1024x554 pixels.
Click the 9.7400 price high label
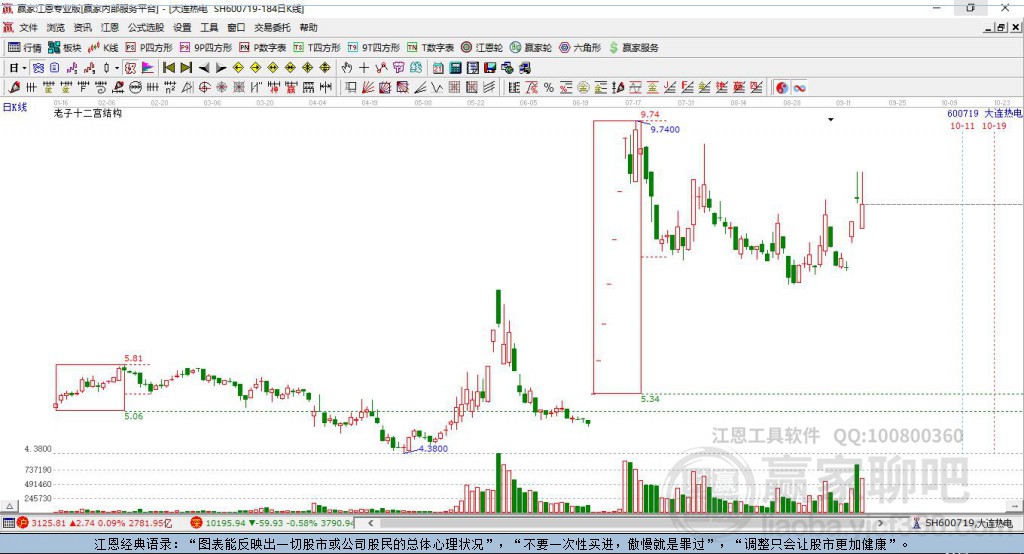tap(665, 129)
